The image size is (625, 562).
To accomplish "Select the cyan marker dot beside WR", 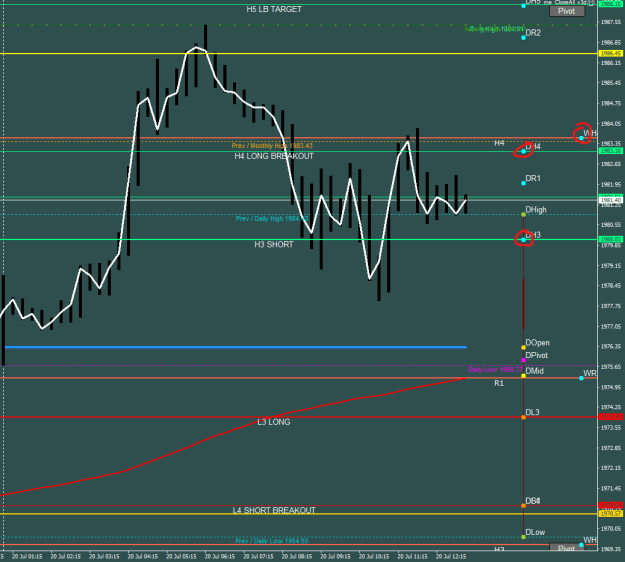I will click(581, 378).
